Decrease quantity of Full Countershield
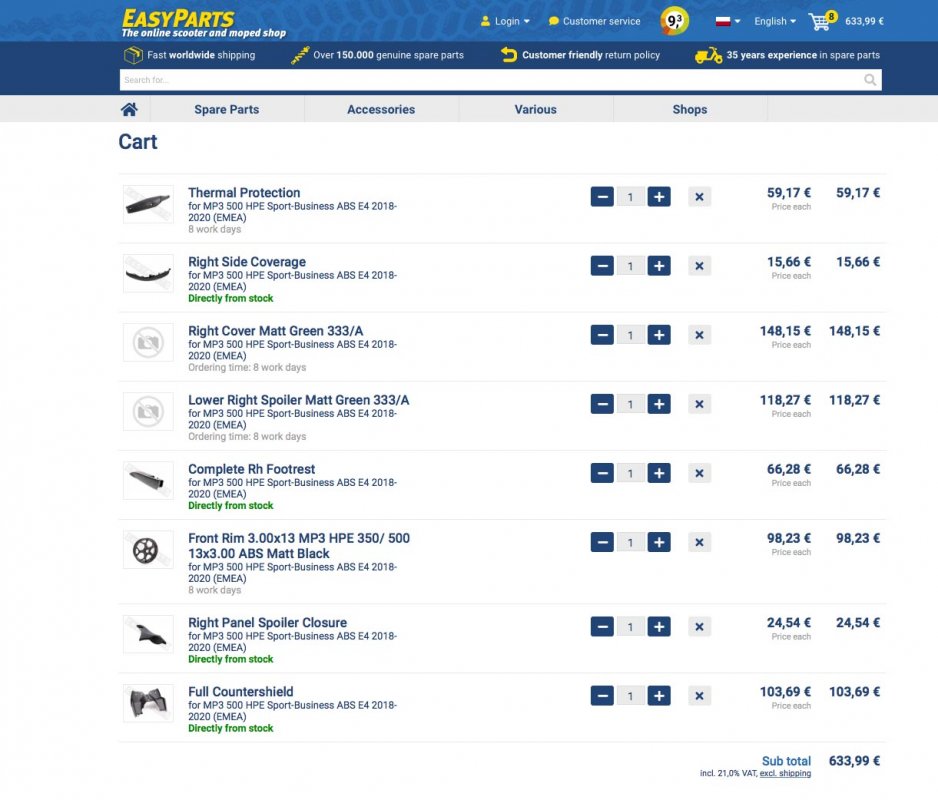The height and width of the screenshot is (800, 938). coord(602,696)
